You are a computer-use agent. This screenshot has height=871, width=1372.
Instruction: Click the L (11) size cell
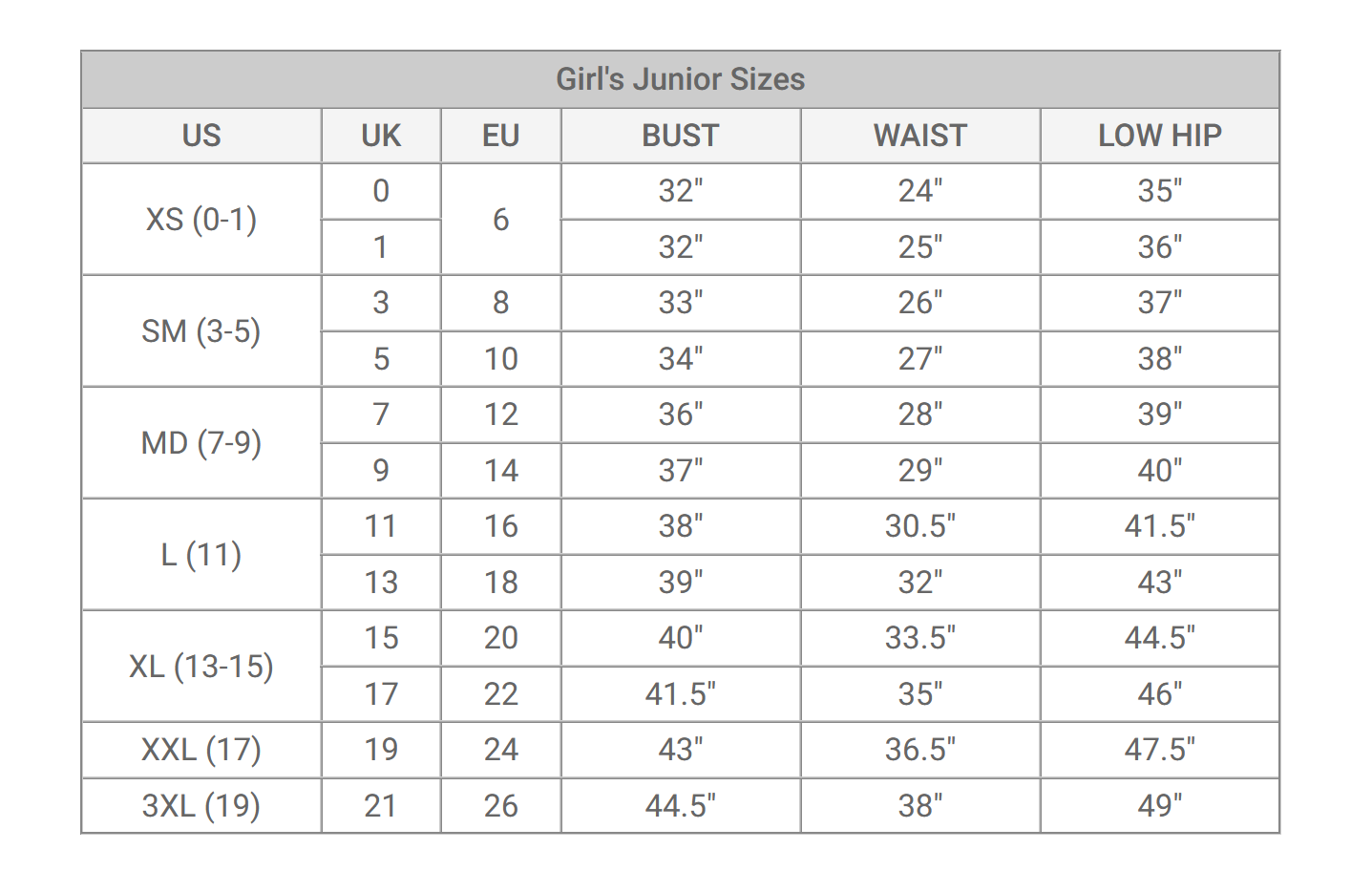click(x=201, y=555)
